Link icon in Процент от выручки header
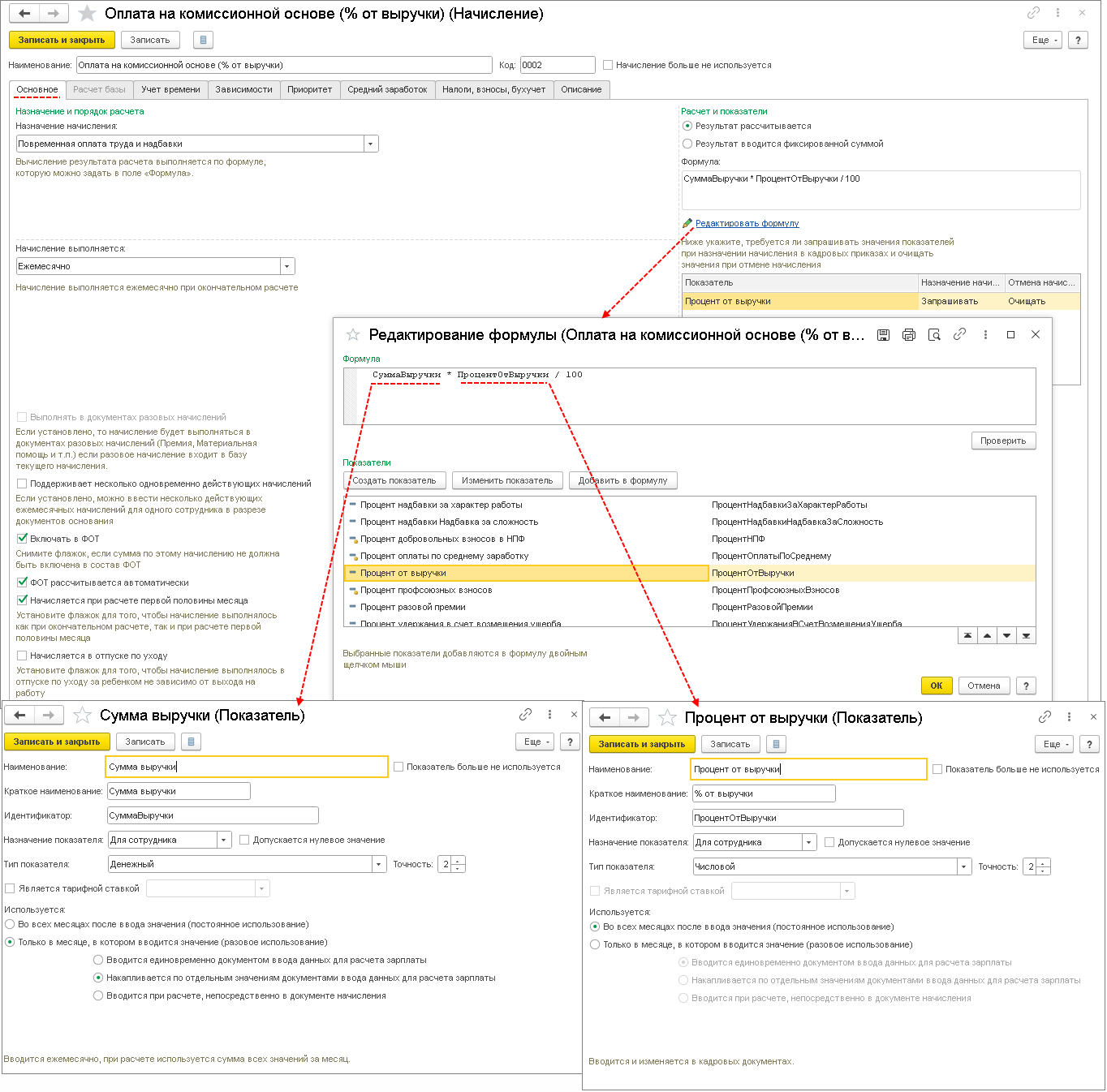Image resolution: width=1107 pixels, height=1092 pixels. click(1045, 717)
